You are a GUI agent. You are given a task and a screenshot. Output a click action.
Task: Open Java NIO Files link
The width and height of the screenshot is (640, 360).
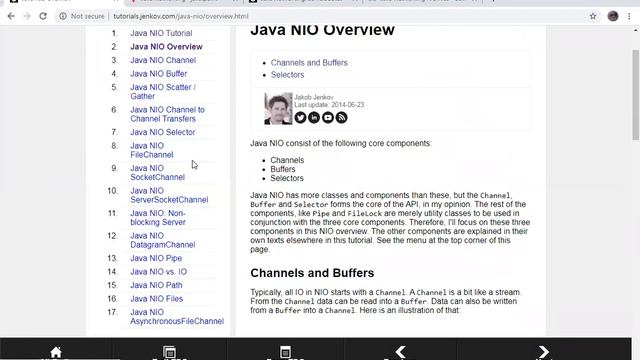(156, 298)
